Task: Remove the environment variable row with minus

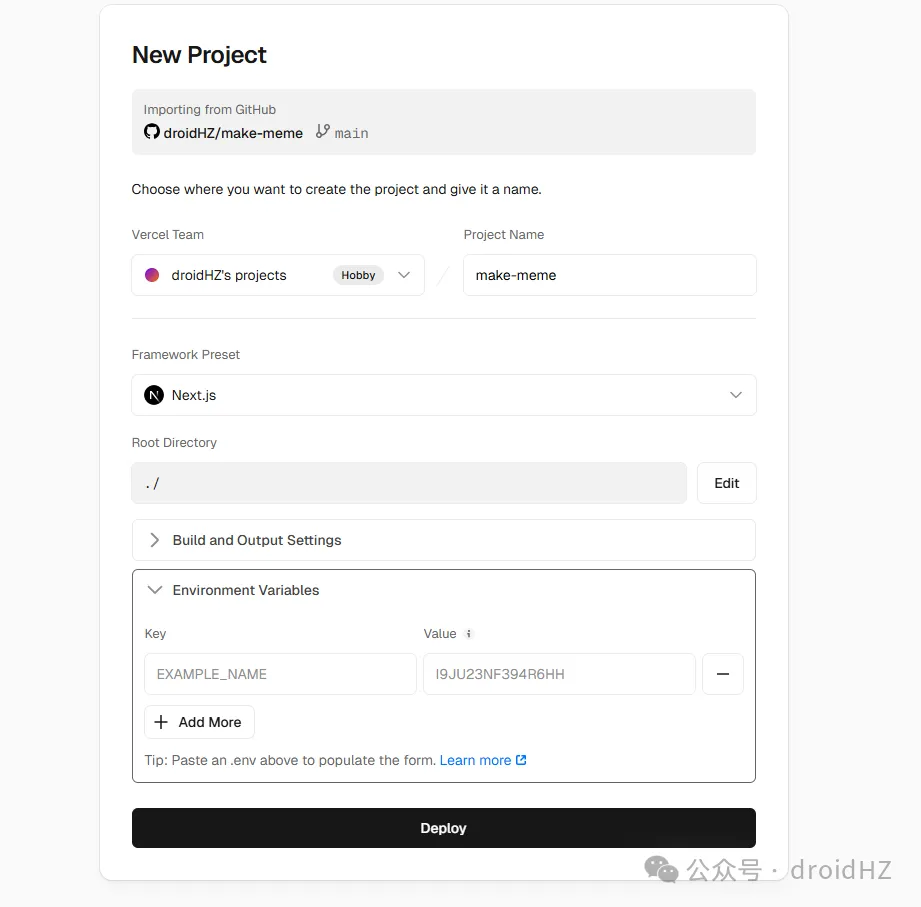Action: coord(723,674)
